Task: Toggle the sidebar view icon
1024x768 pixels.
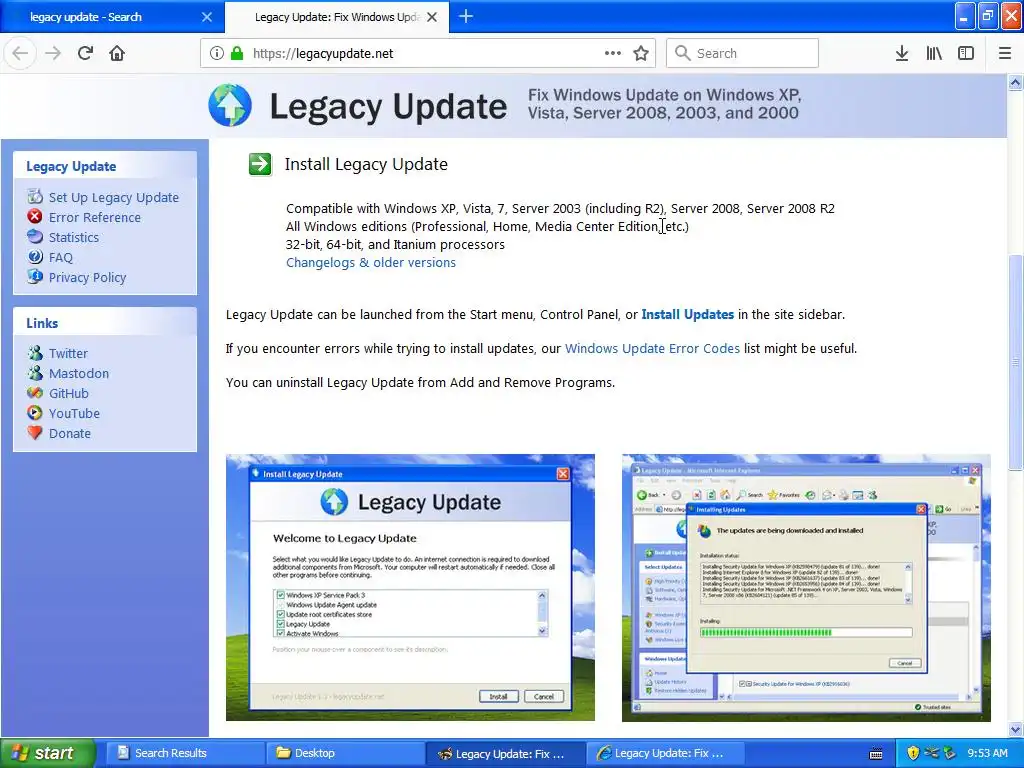Action: pos(966,53)
